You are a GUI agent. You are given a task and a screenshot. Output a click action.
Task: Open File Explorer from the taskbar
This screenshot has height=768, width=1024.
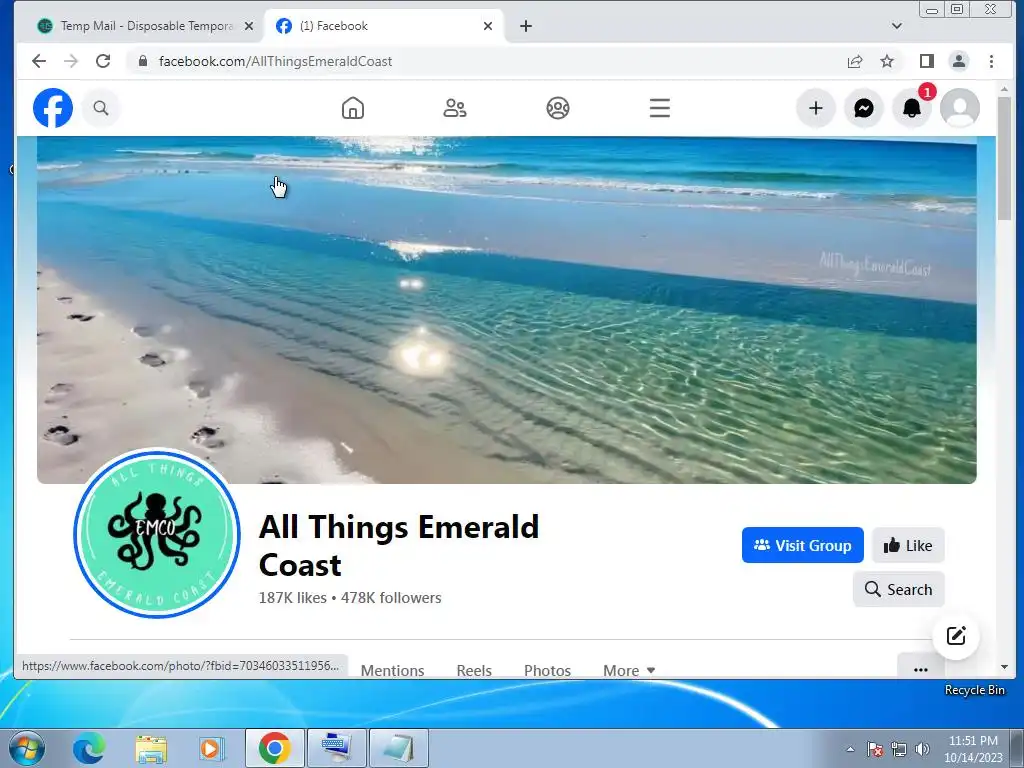151,748
